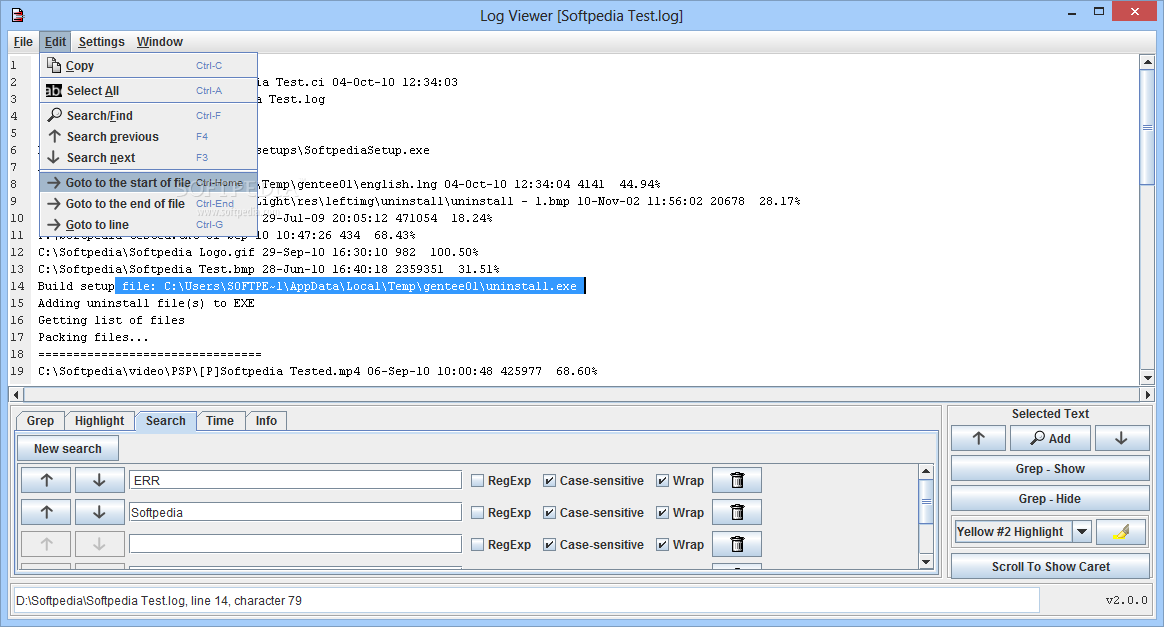Move up in Selected Text panel

(978, 439)
